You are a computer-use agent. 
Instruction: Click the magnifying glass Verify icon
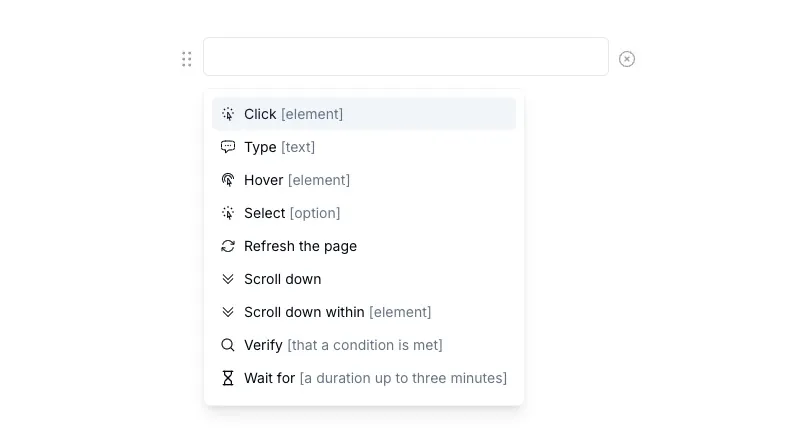228,345
